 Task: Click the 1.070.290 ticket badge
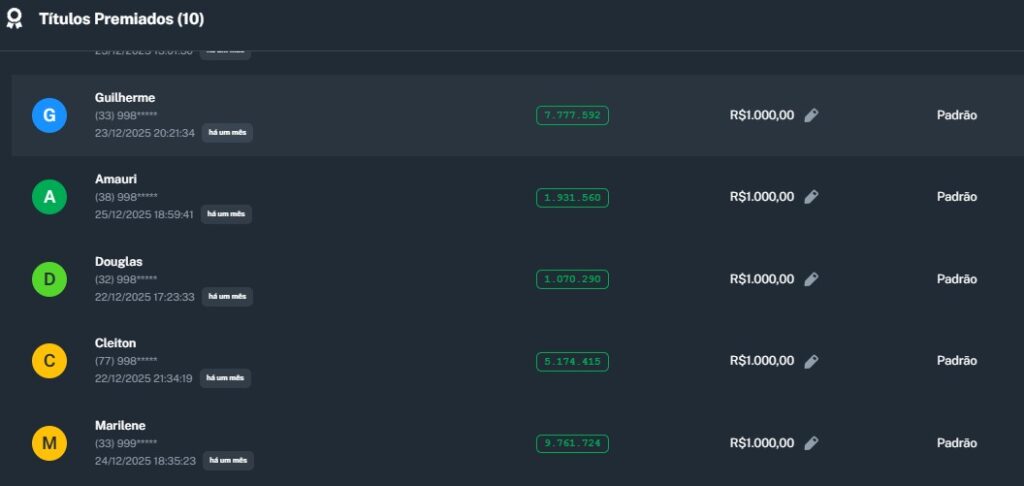572,279
